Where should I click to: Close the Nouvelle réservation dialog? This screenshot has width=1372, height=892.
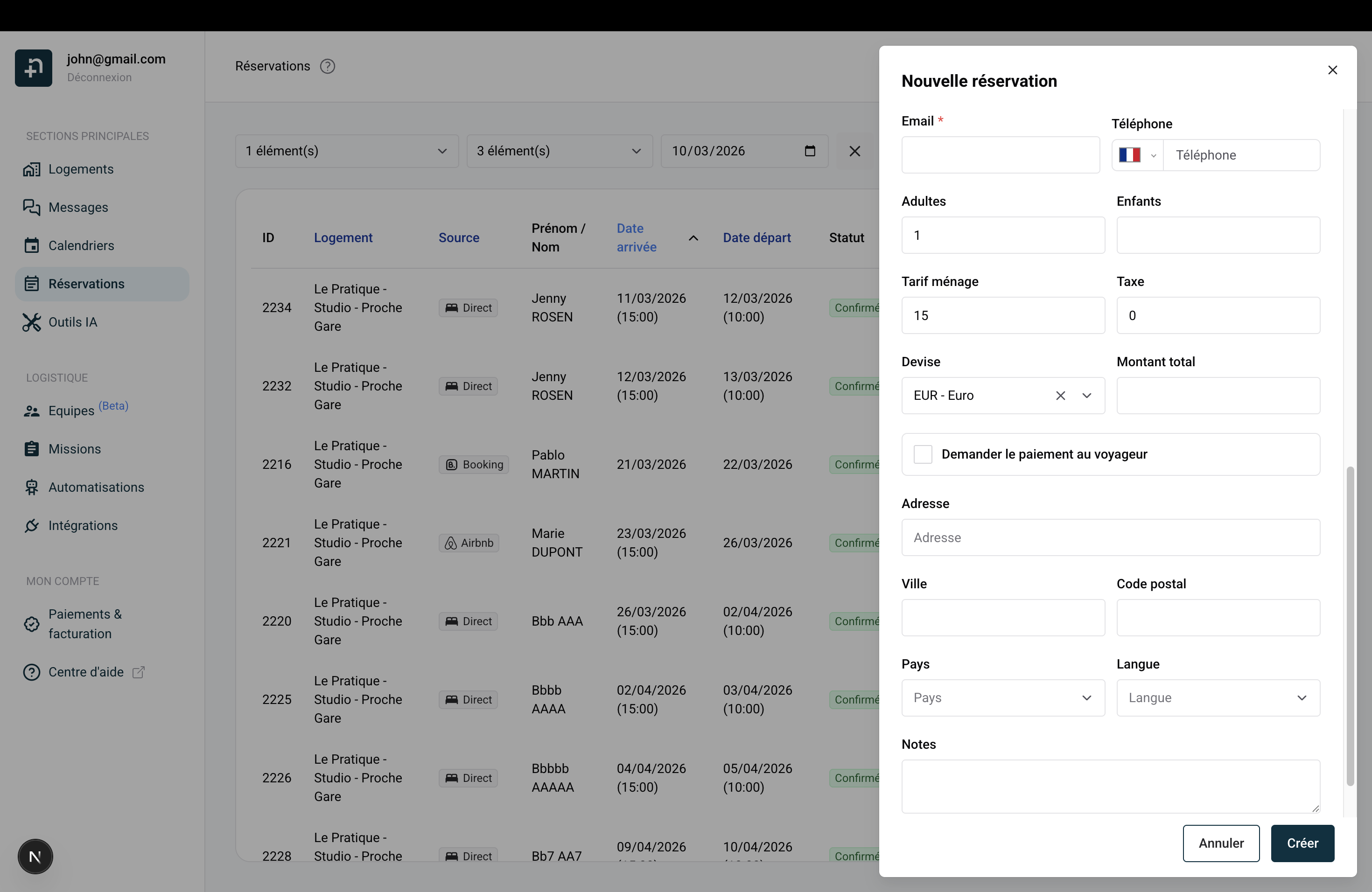click(1332, 70)
